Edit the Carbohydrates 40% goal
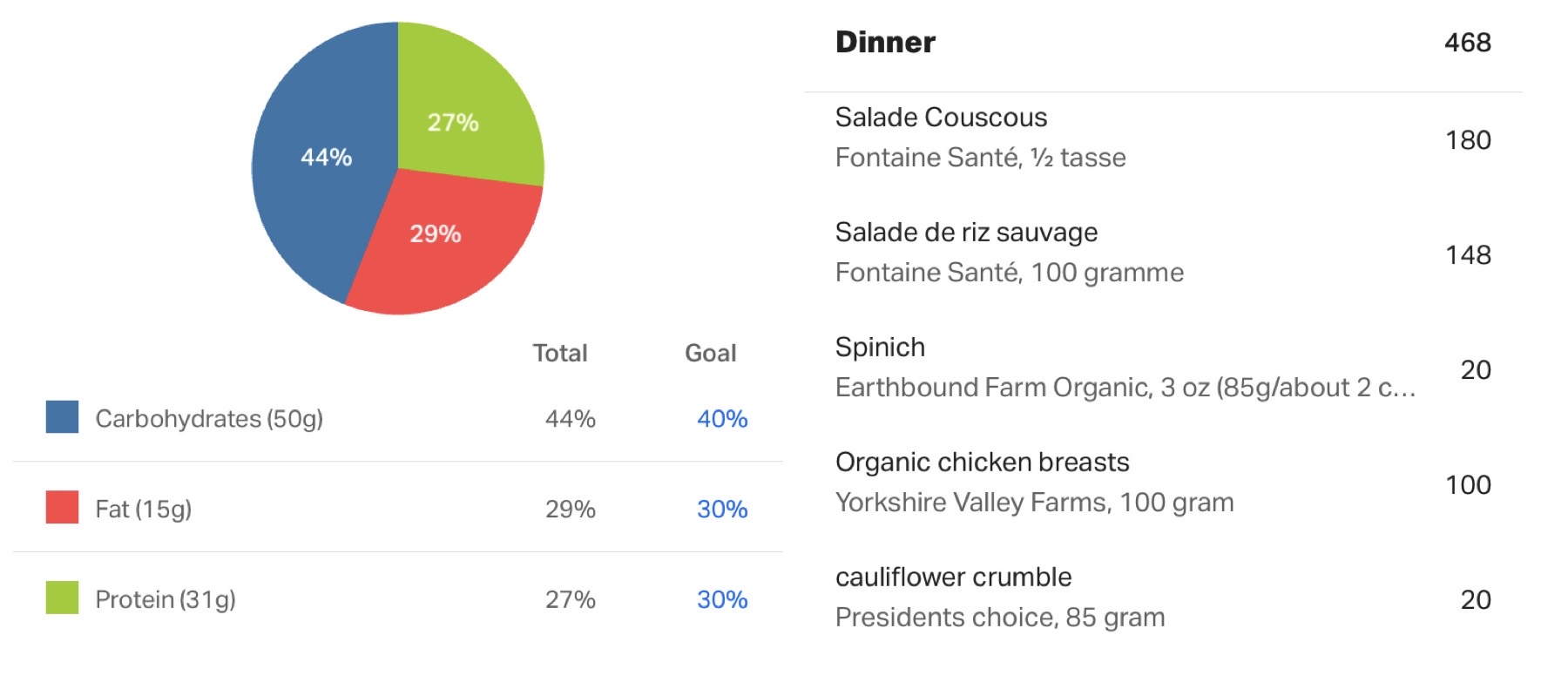Image resolution: width=1568 pixels, height=689 pixels. click(x=722, y=419)
